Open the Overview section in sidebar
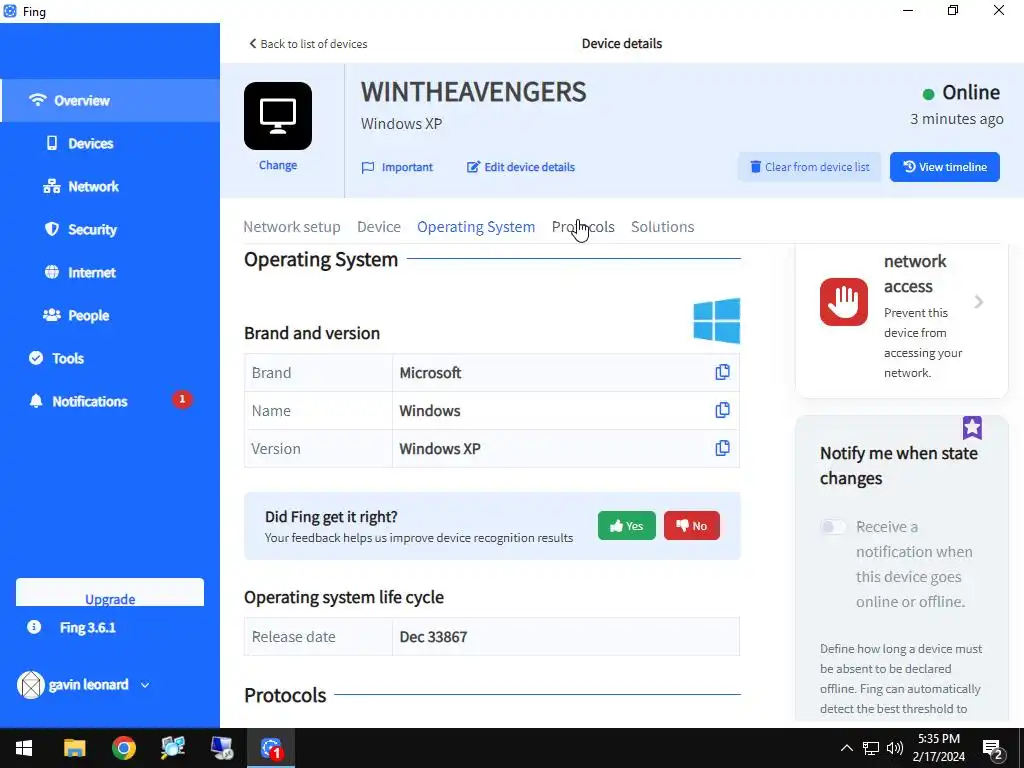This screenshot has height=768, width=1024. [110, 101]
